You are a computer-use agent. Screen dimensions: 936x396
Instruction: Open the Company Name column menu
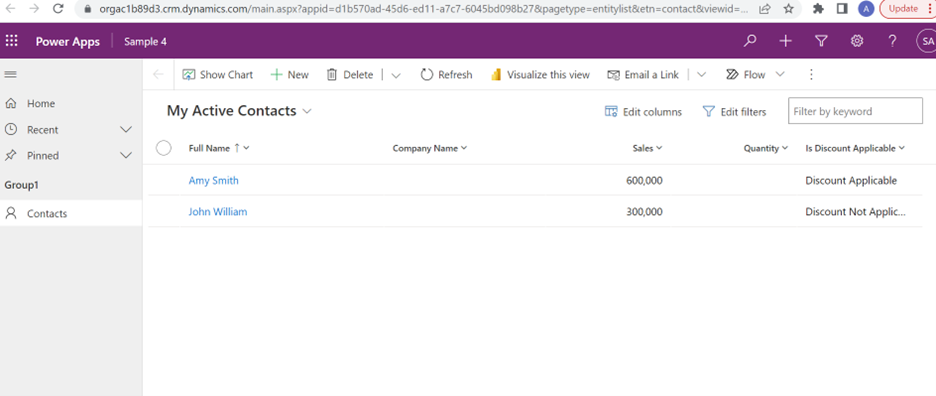430,148
